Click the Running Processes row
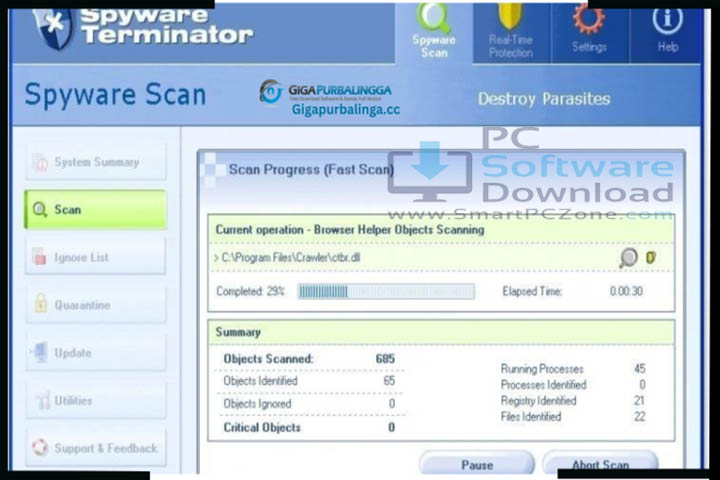 [573, 369]
